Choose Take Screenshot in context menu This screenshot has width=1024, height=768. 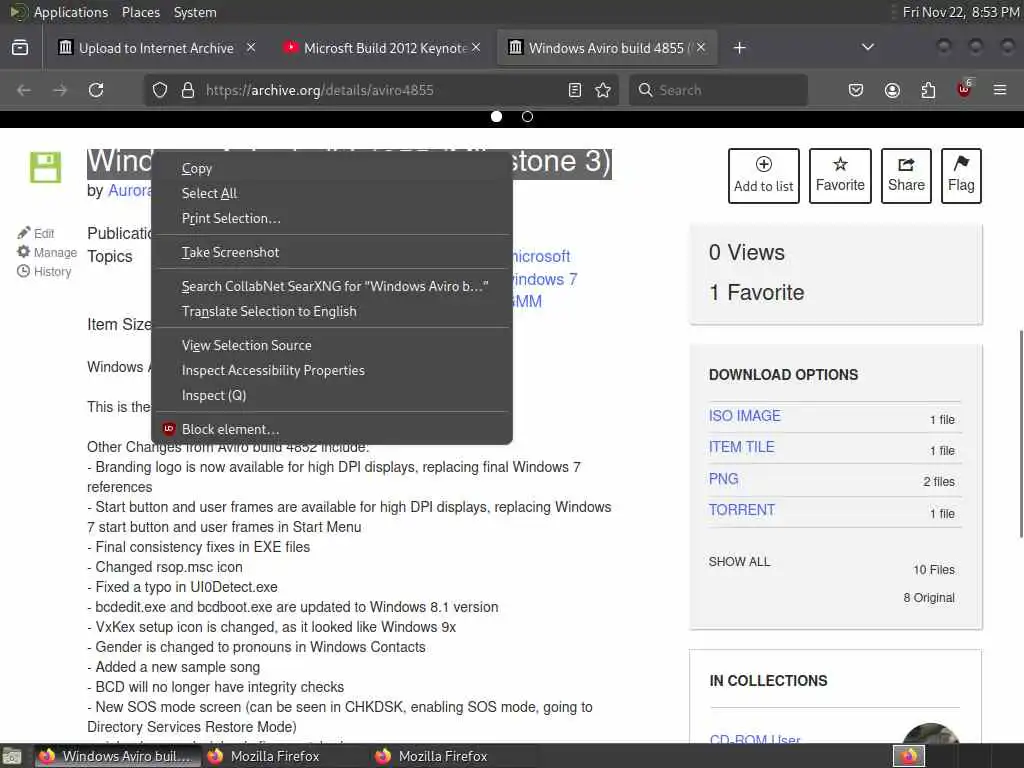click(x=332, y=252)
